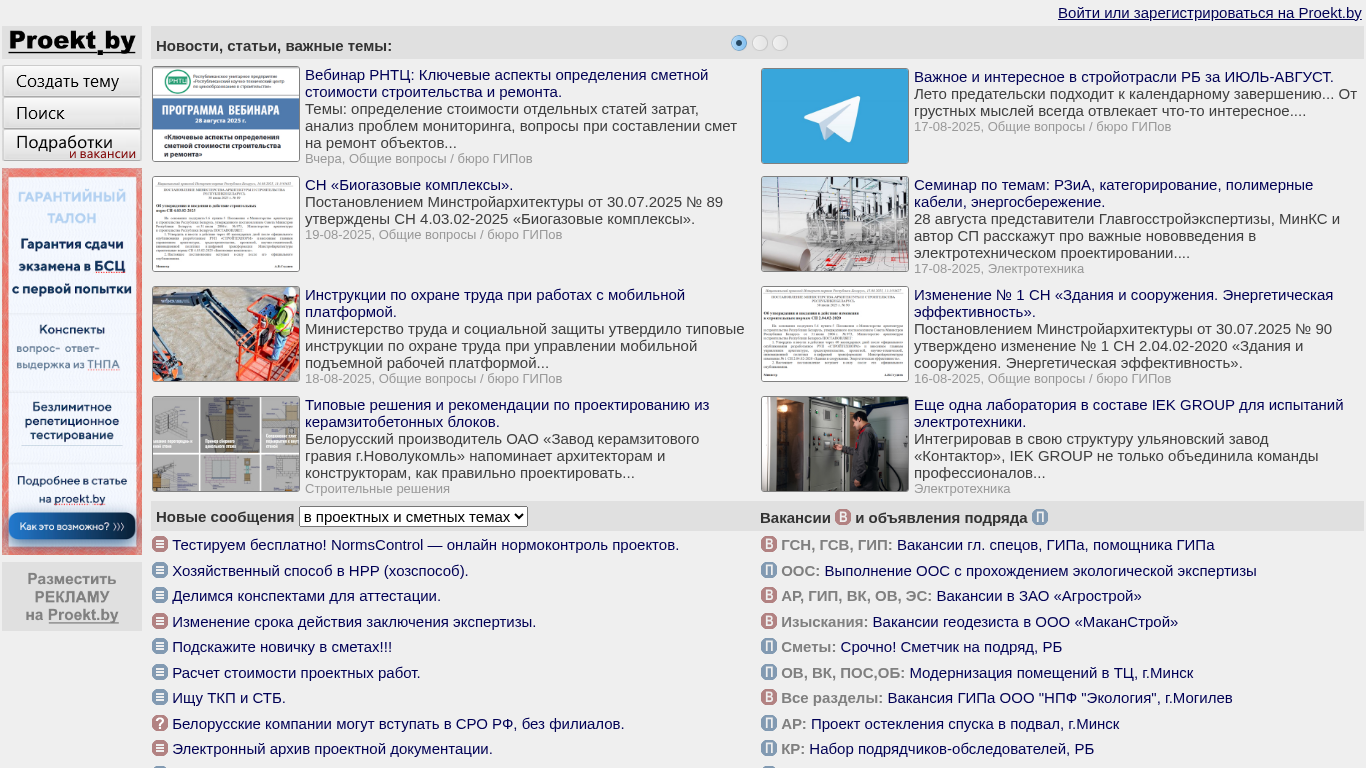Screen dimensions: 1366x768
Task: Click the icon beside 'Ищу ТКП и СТБ'
Action: coord(160,697)
